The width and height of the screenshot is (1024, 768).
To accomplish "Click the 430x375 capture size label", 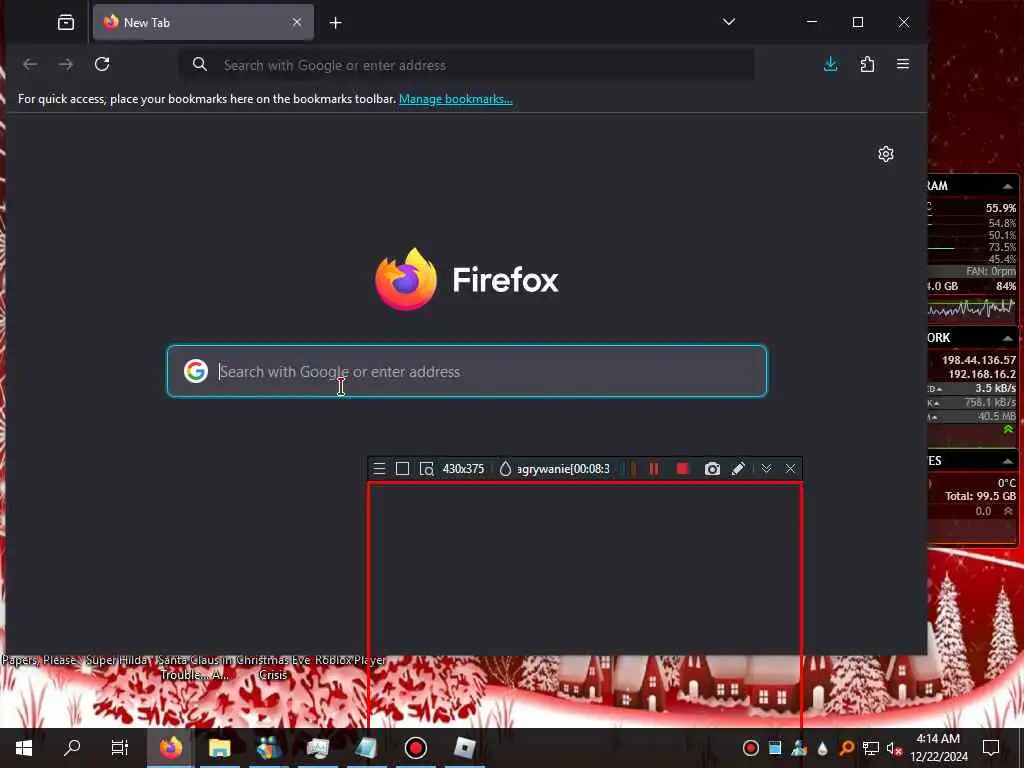I will [x=463, y=469].
